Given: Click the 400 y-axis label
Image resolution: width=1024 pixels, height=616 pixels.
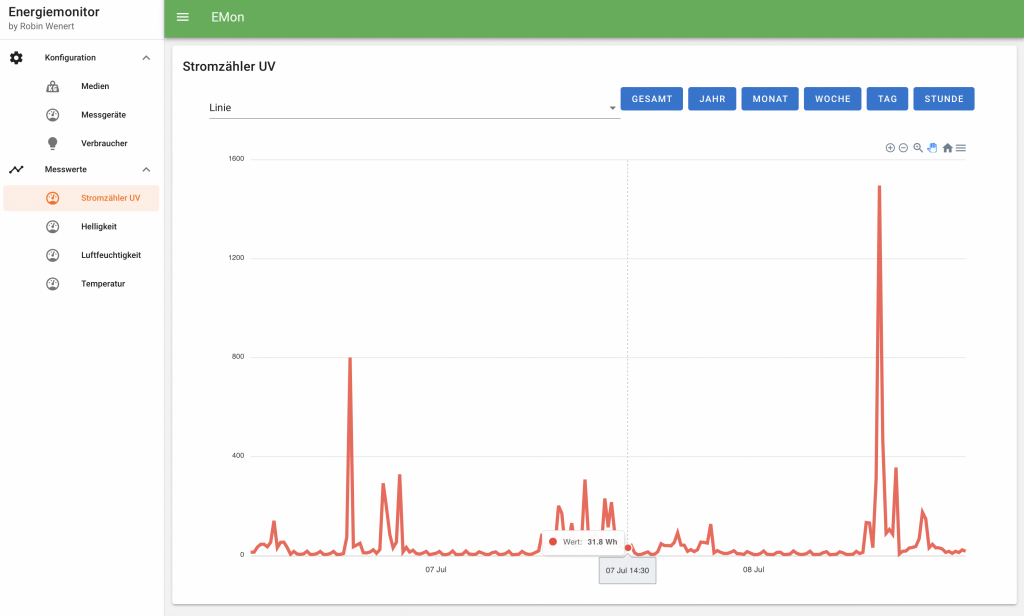Looking at the screenshot, I should (238, 456).
